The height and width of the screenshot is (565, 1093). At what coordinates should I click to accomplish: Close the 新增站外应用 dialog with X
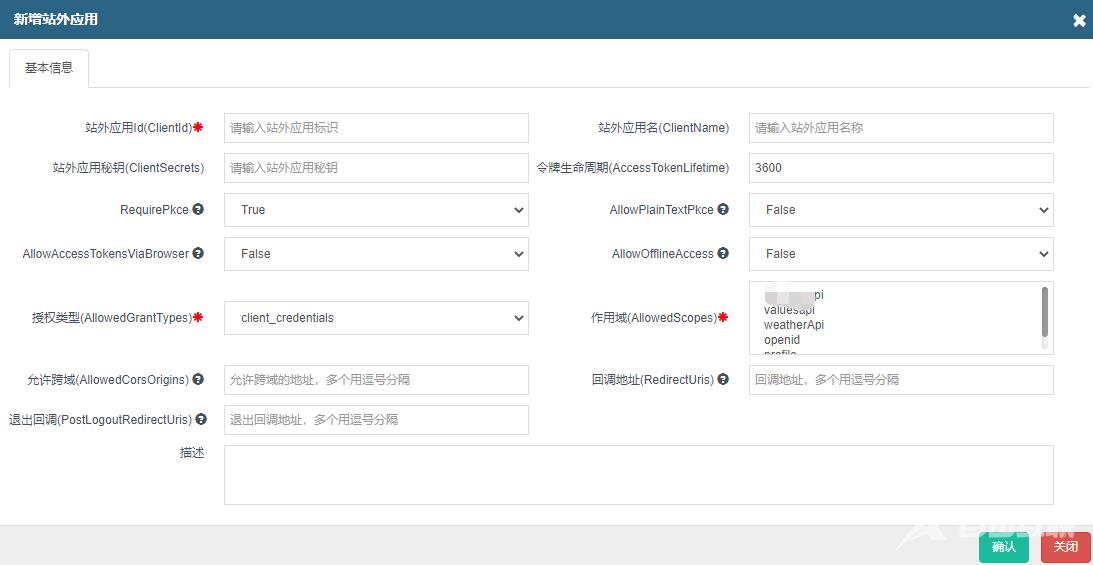[1079, 20]
